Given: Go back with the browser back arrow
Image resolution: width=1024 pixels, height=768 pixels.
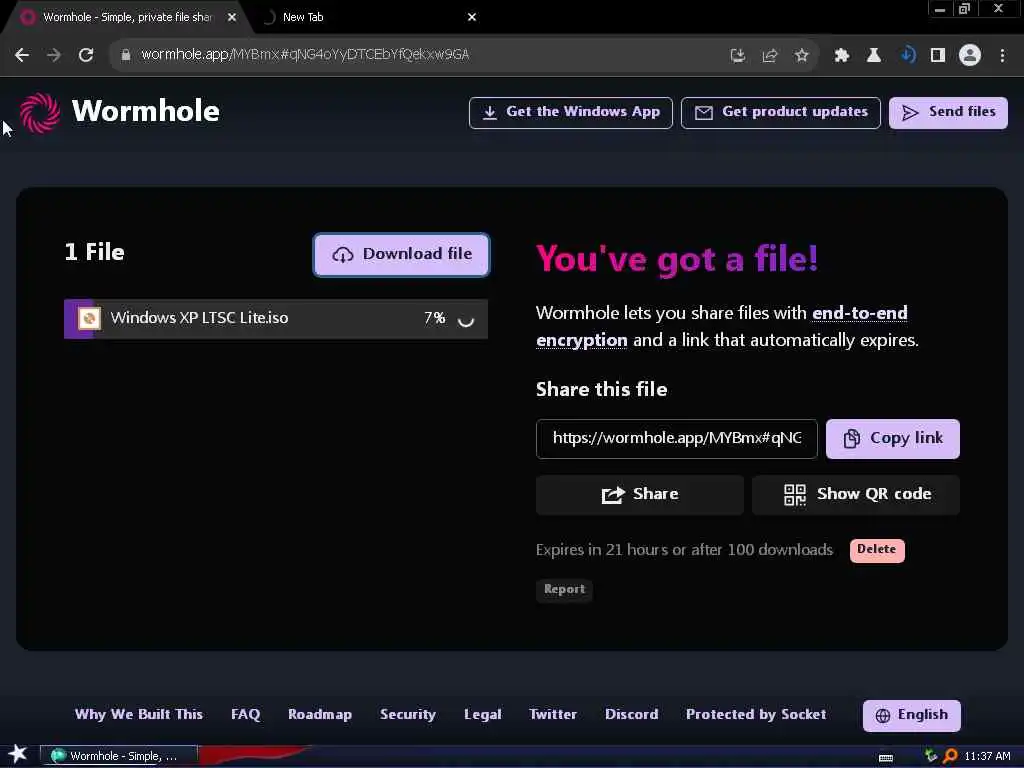Looking at the screenshot, I should 22,55.
